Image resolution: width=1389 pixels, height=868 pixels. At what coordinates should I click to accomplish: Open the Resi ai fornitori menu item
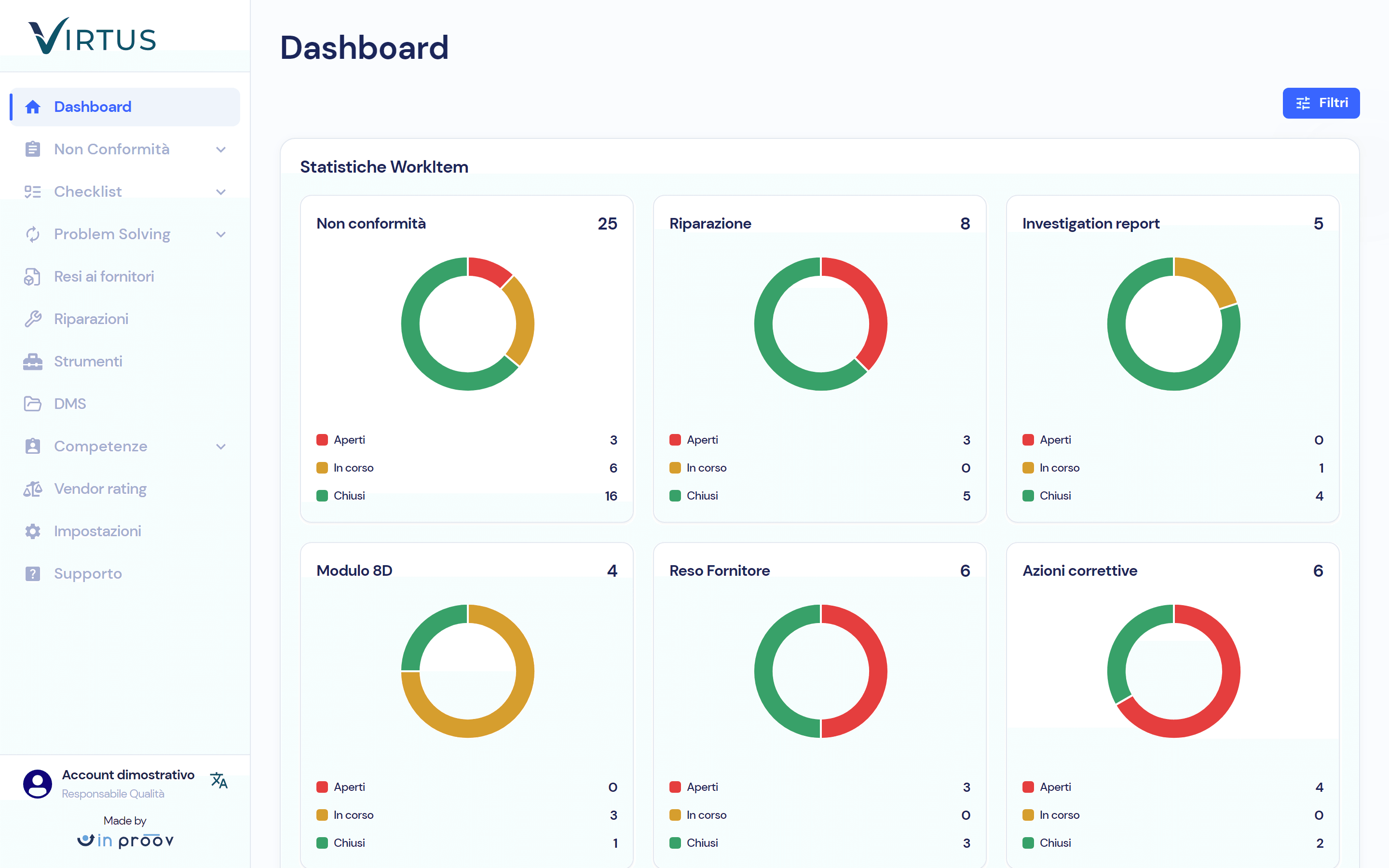[125, 277]
